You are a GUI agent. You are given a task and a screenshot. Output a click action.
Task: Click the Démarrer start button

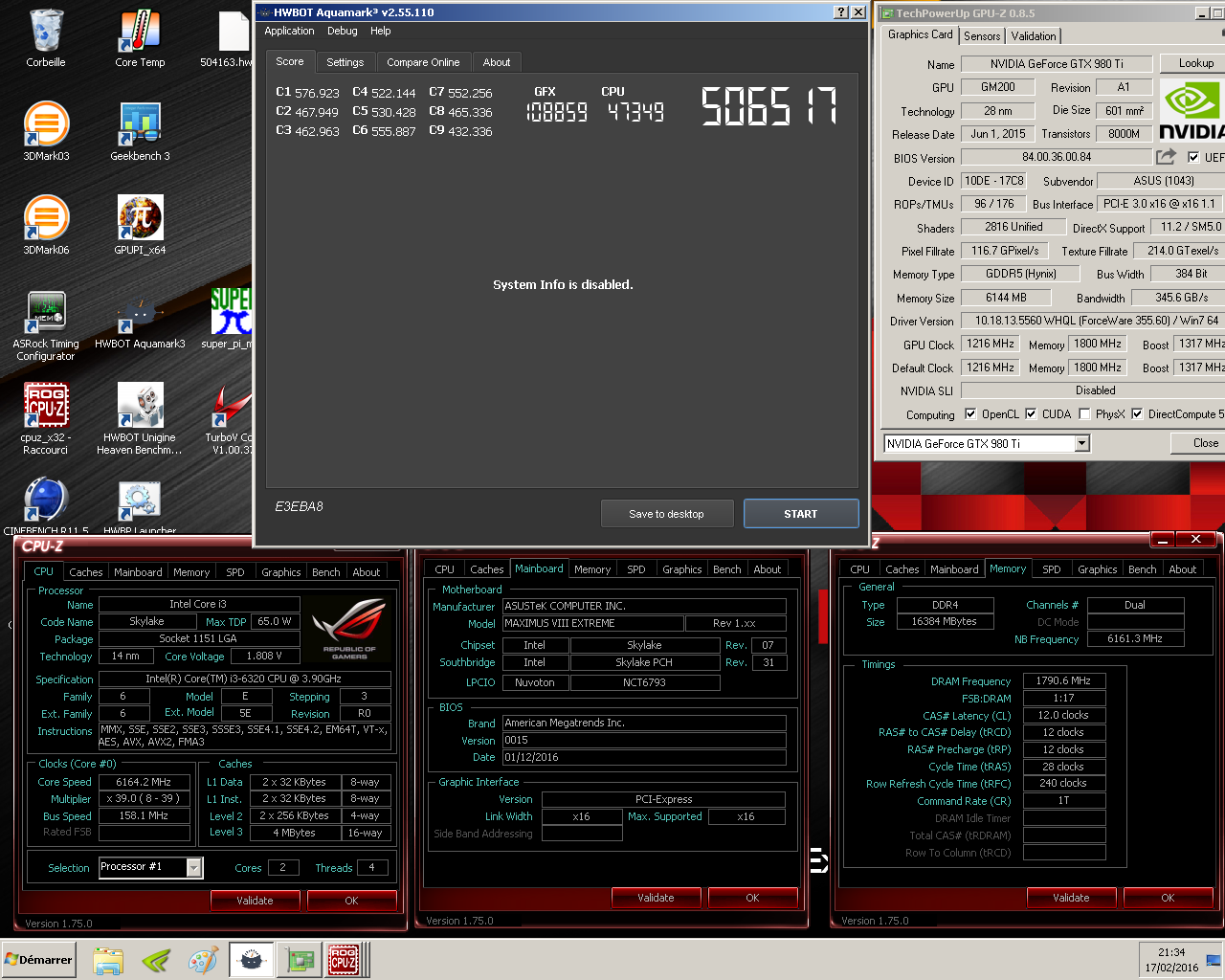pos(39,960)
